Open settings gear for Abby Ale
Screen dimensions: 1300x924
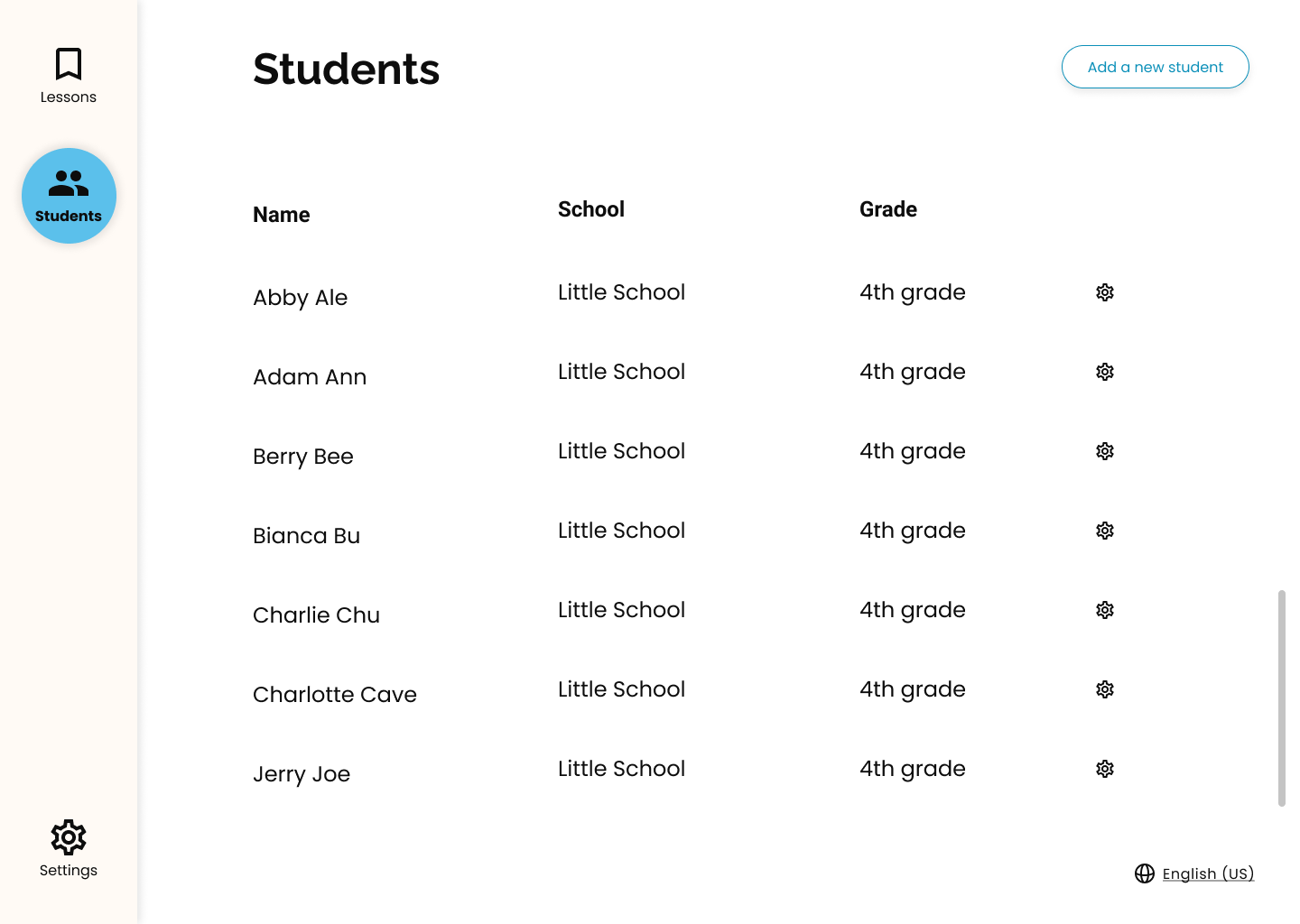tap(1105, 292)
